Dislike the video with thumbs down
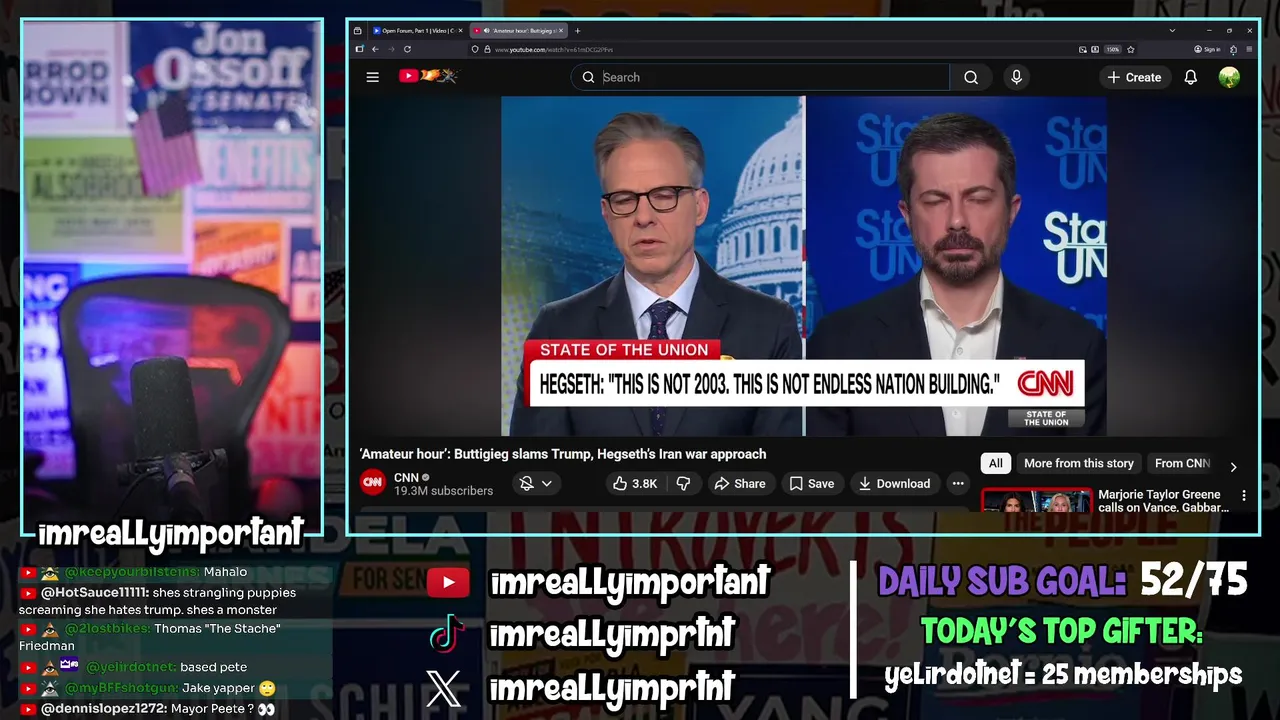Viewport: 1280px width, 720px height. point(684,483)
